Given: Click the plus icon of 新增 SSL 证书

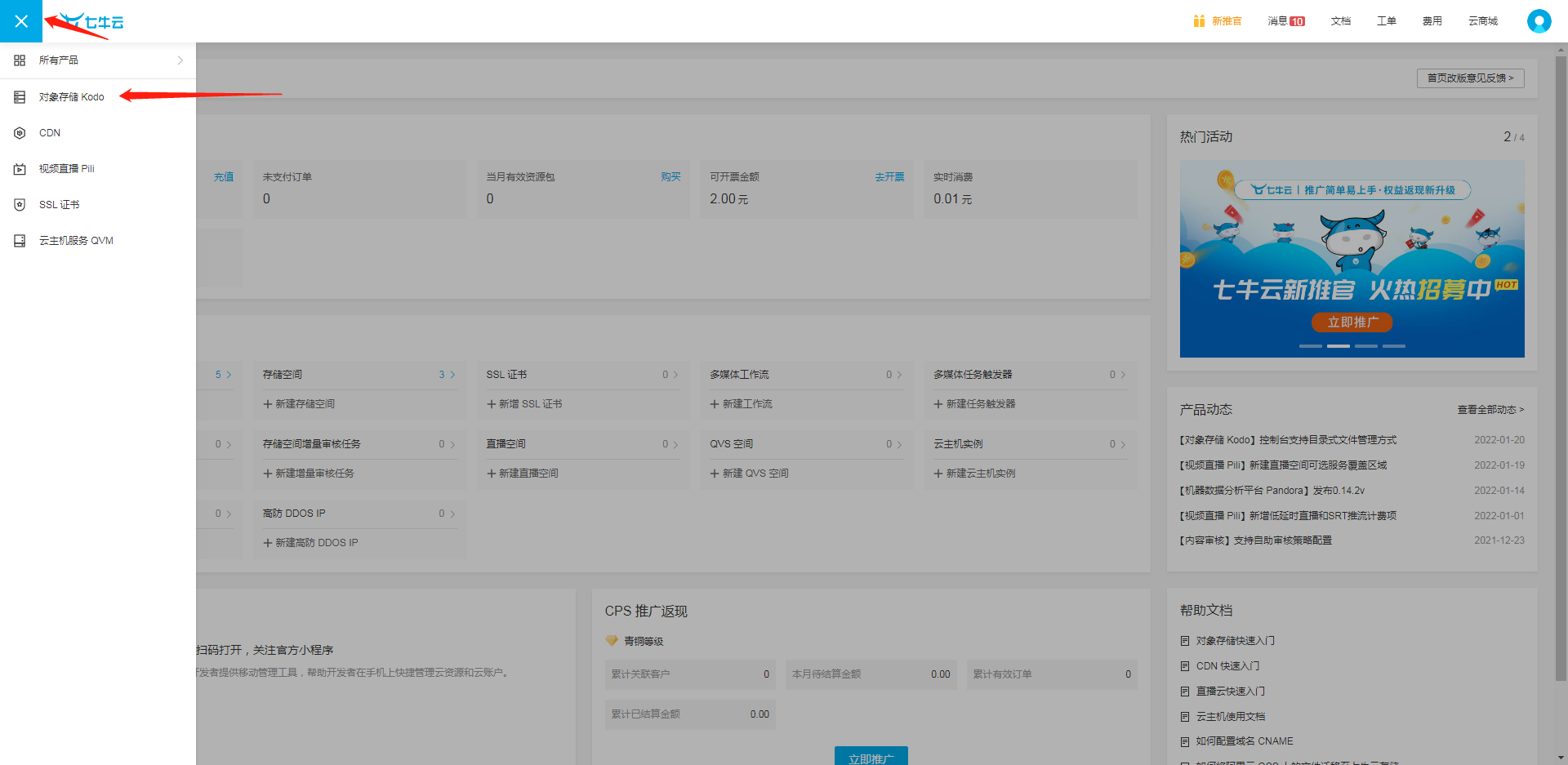Looking at the screenshot, I should point(492,404).
